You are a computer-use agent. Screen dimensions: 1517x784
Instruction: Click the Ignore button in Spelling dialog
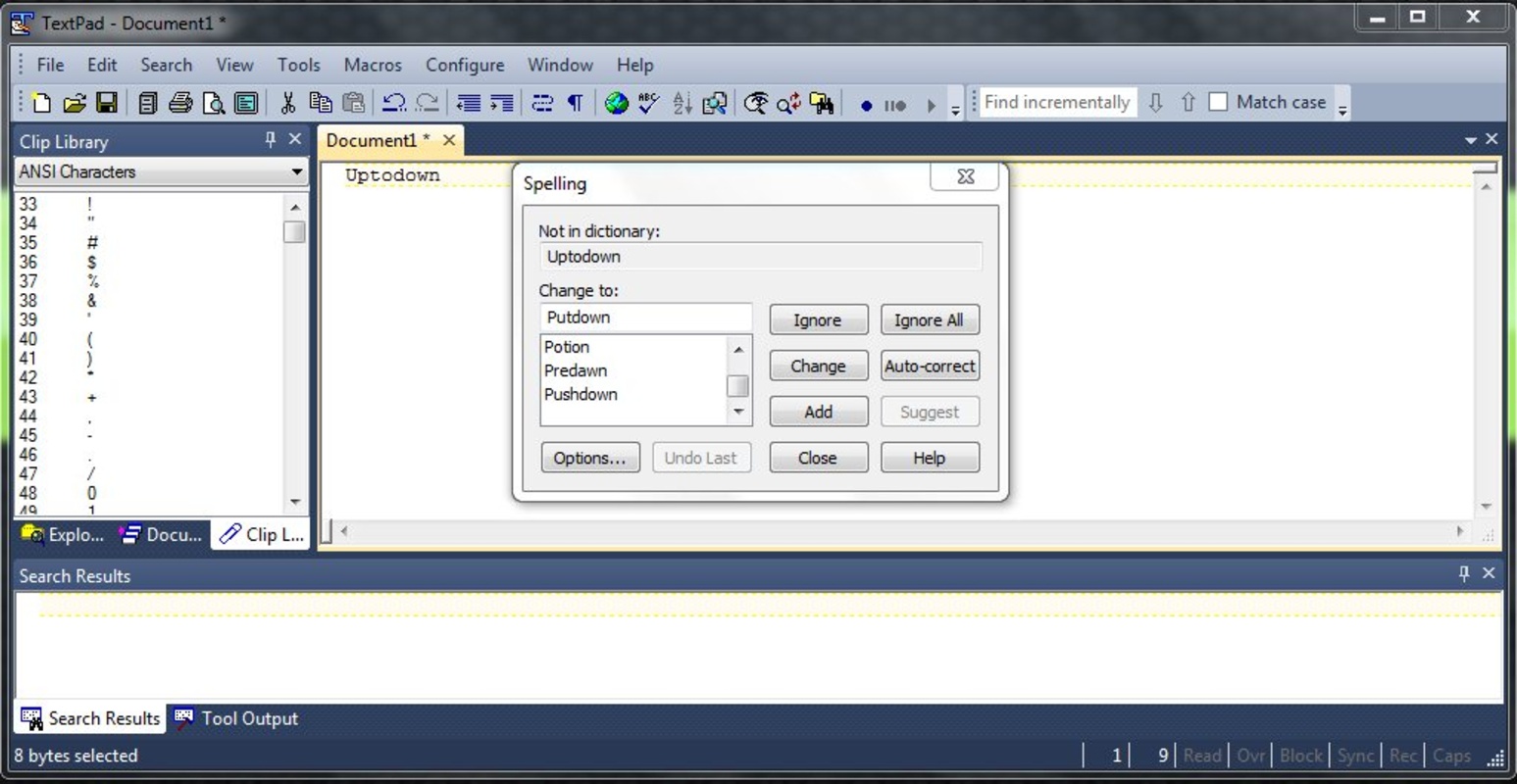point(818,319)
